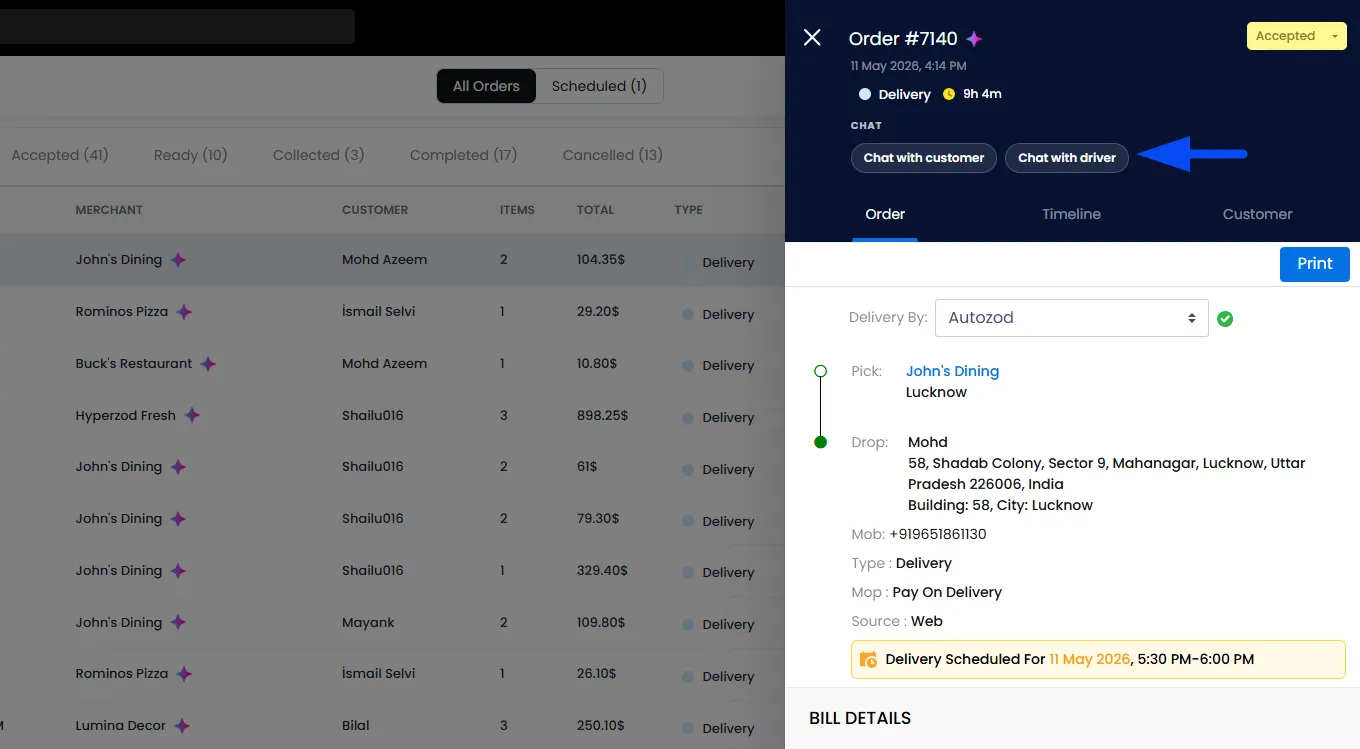Click the delivery dot icon in 250.10$ row
1360x749 pixels.
click(688, 728)
